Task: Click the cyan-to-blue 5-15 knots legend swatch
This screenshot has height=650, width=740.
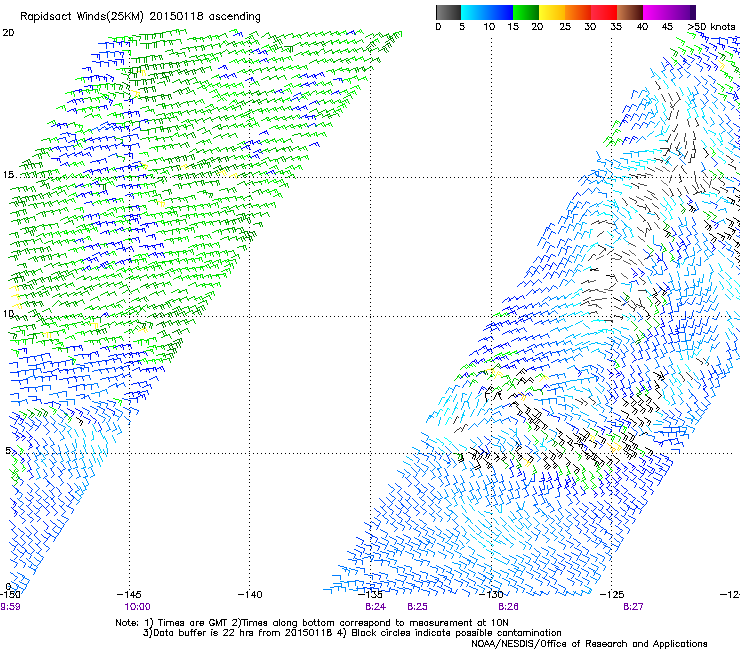Action: coord(487,12)
